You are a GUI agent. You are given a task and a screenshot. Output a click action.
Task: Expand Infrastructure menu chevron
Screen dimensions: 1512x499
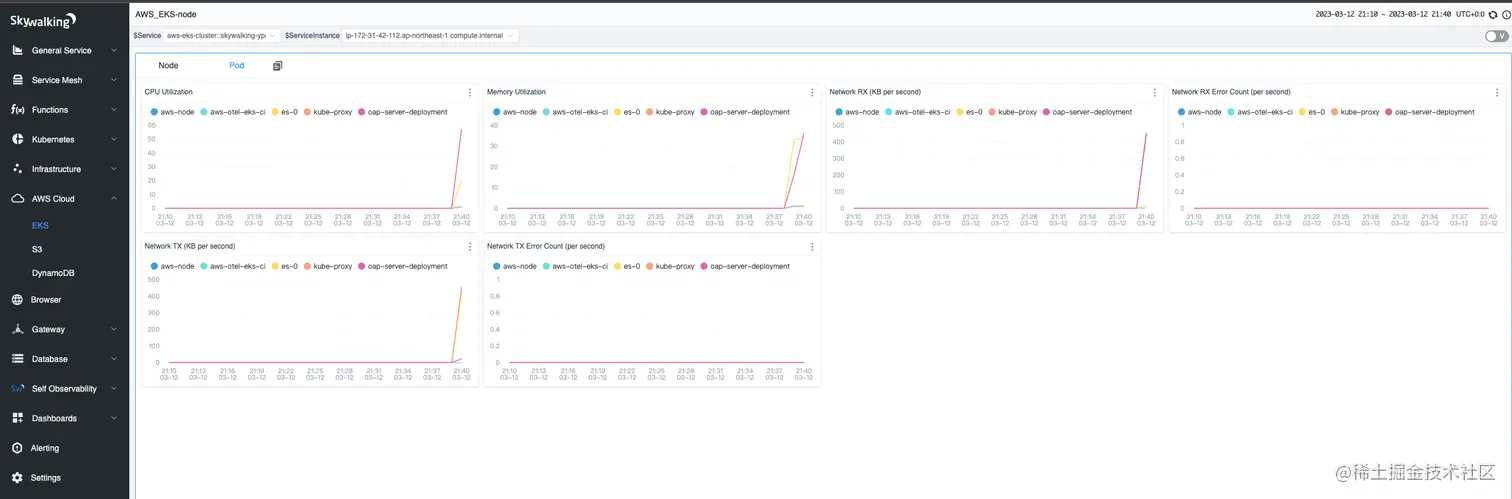point(114,169)
